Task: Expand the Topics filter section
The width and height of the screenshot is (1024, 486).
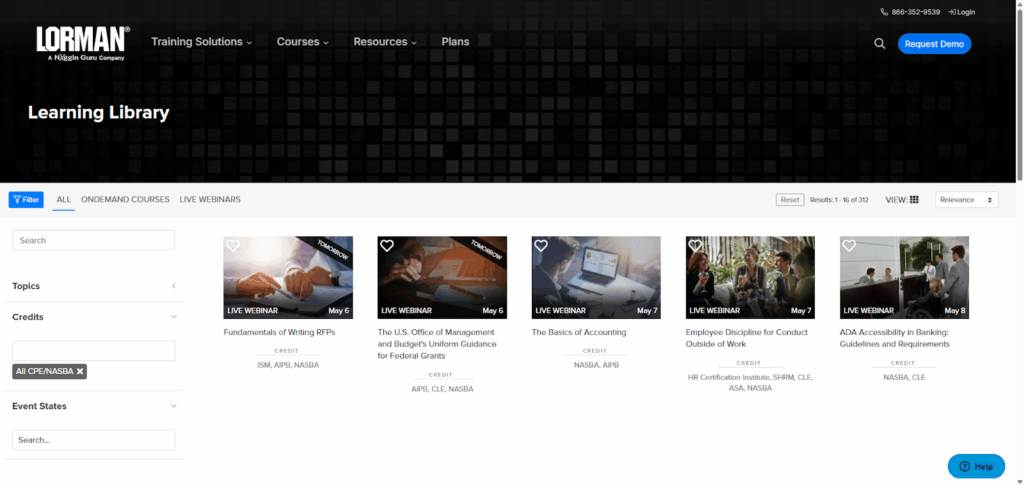Action: [x=173, y=286]
